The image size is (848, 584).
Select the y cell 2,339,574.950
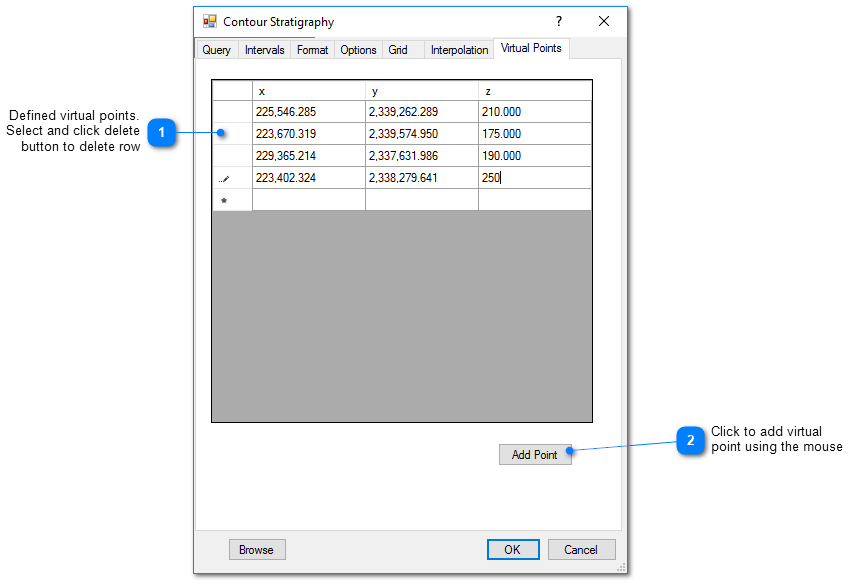421,134
